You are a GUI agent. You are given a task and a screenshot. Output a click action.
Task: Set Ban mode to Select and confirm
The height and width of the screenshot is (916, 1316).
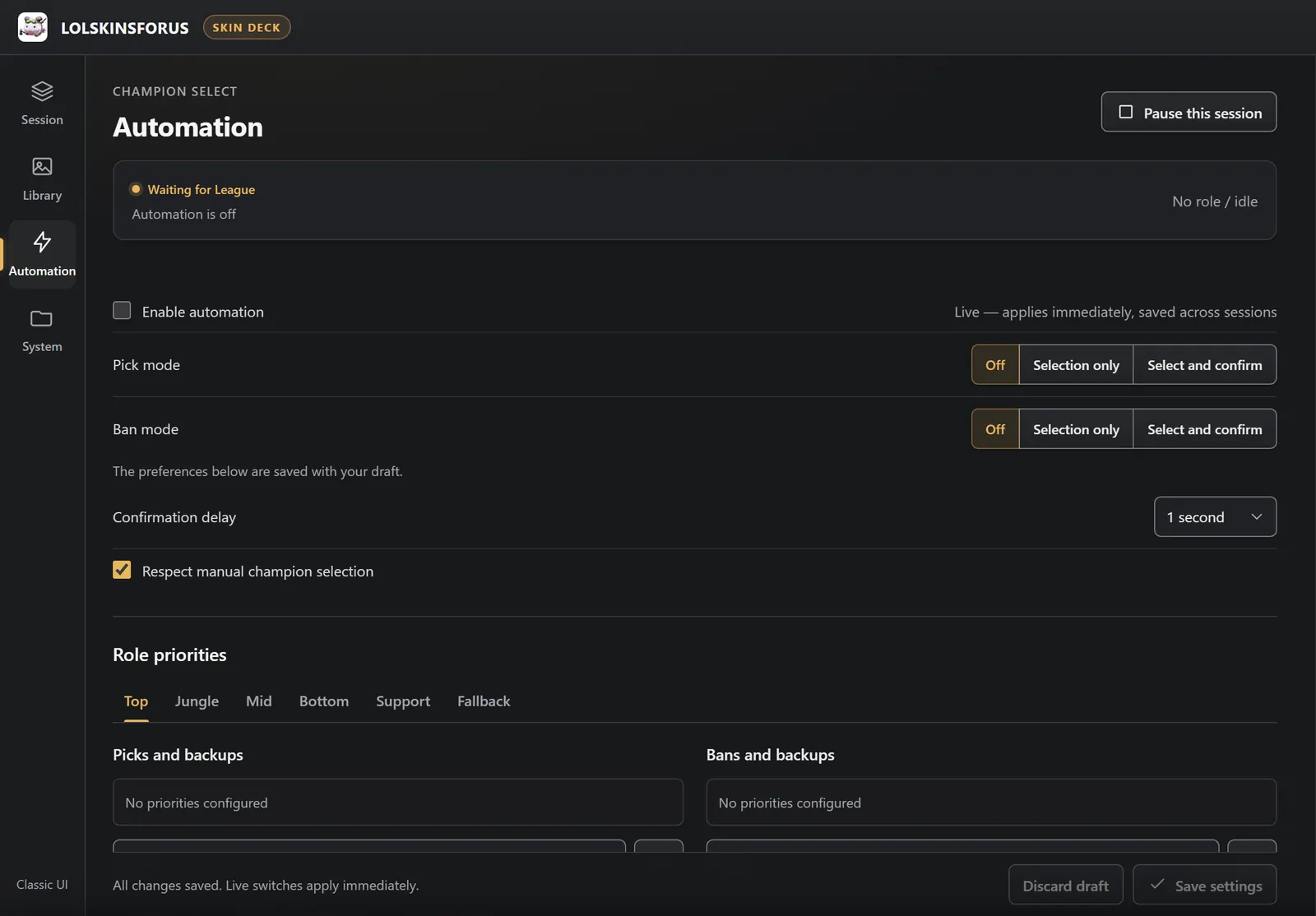tap(1205, 428)
